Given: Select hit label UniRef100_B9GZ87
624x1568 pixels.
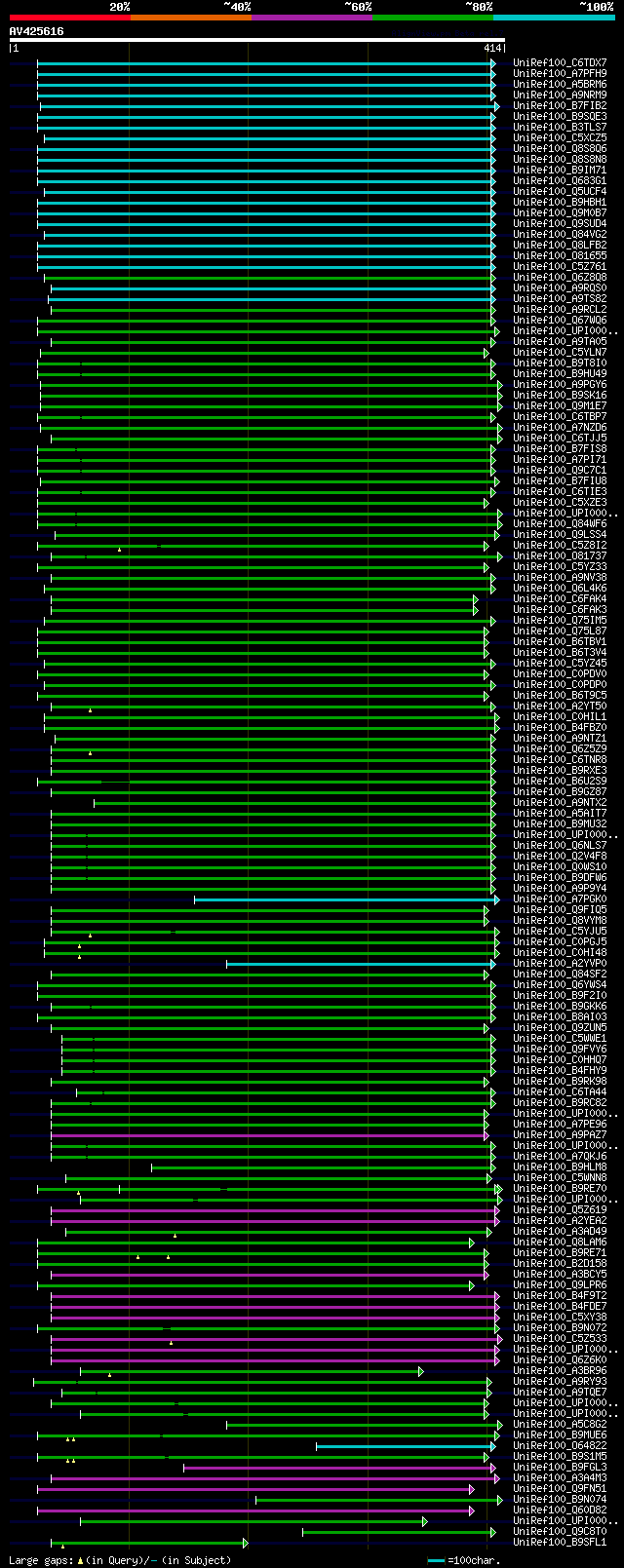Looking at the screenshot, I should [560, 791].
